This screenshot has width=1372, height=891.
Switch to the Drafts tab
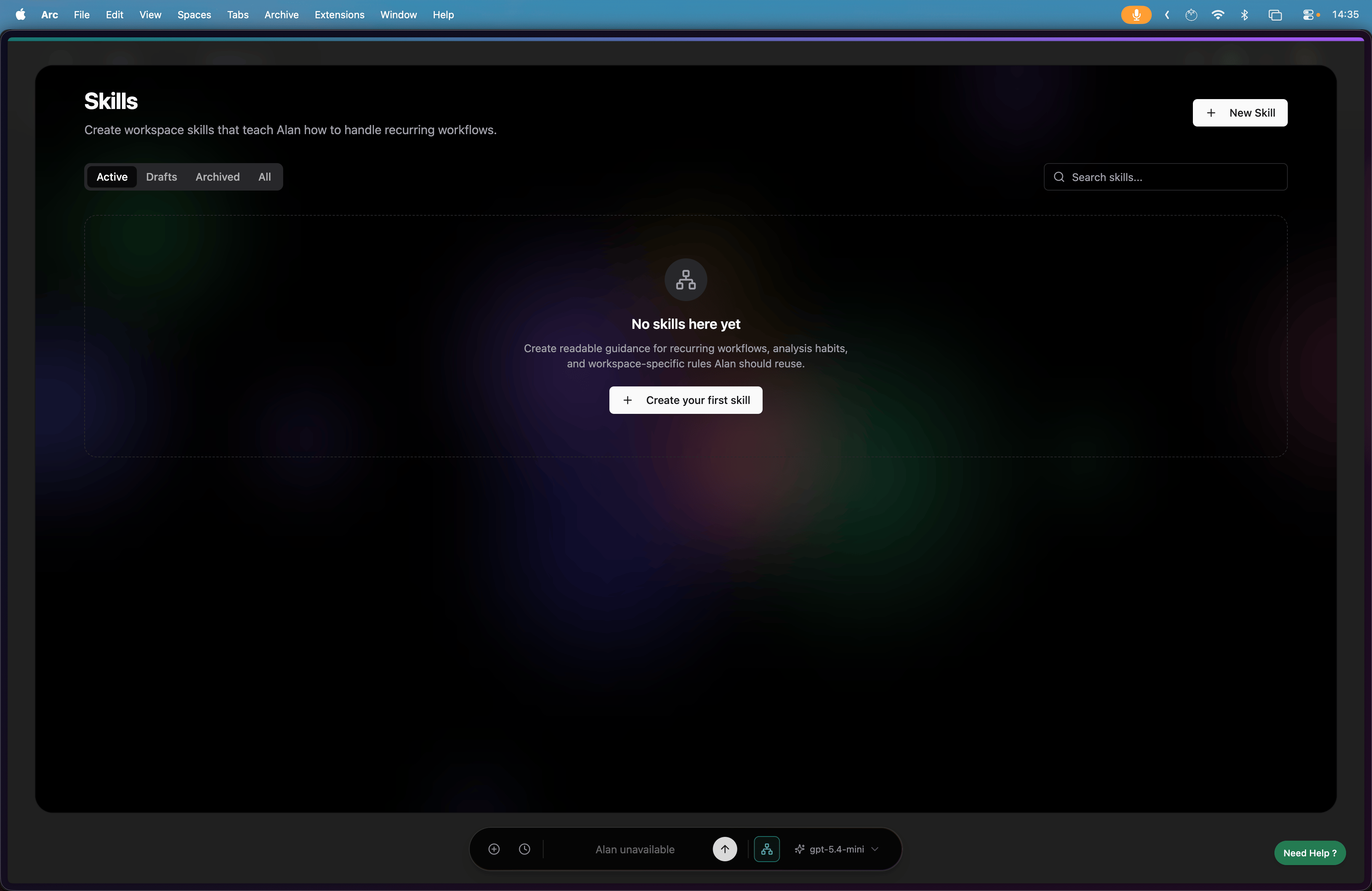coord(162,177)
